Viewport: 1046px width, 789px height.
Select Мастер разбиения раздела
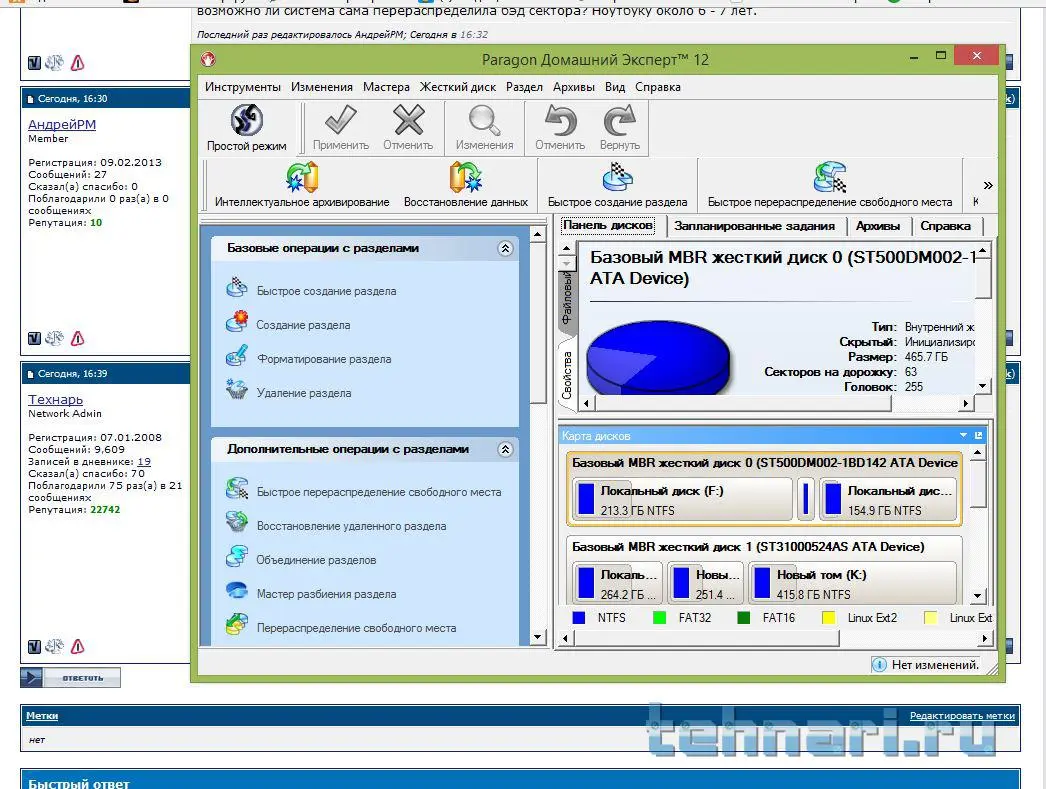tap(326, 594)
